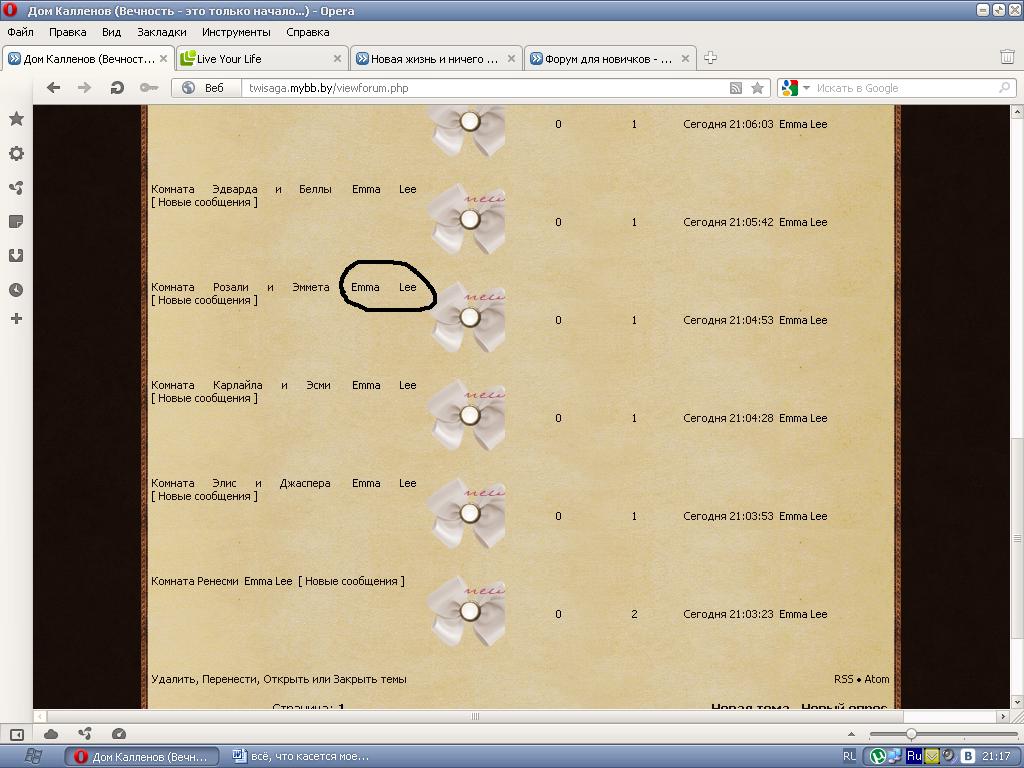Open the gear panel in the sidebar
The height and width of the screenshot is (768, 1024).
[16, 153]
